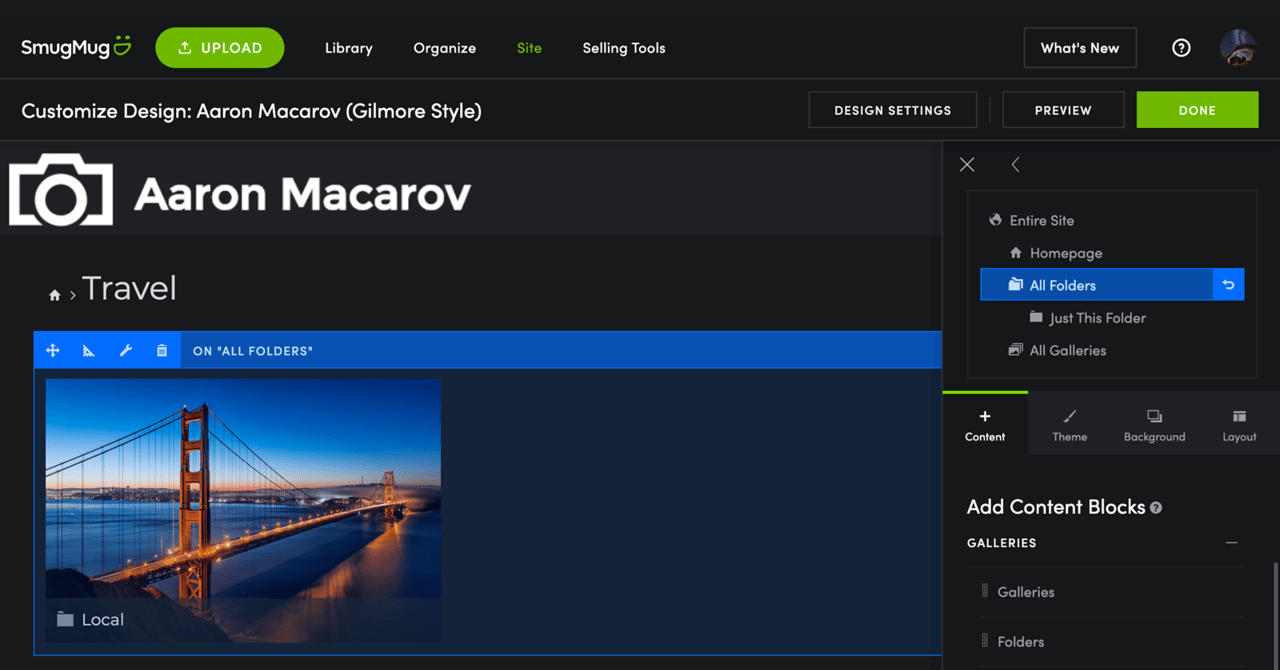
Task: Select the Folders content block entry
Action: [1020, 641]
